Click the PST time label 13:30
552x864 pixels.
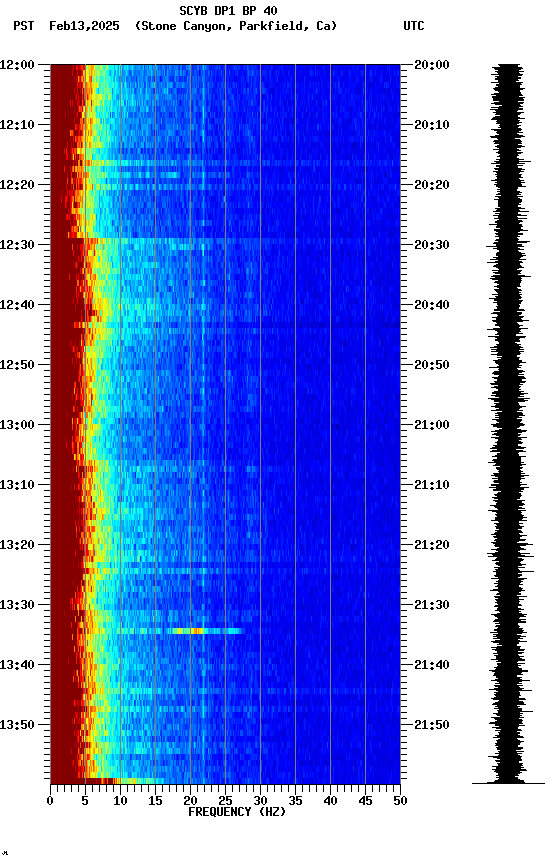click(17, 606)
